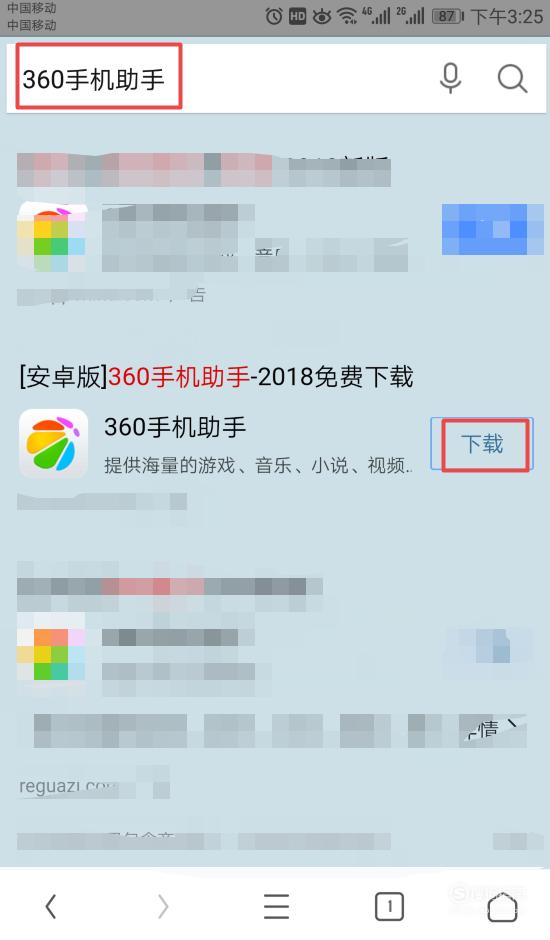Open the description 提供海量的游戏、音乐、小说、视频

pyautogui.click(x=258, y=465)
